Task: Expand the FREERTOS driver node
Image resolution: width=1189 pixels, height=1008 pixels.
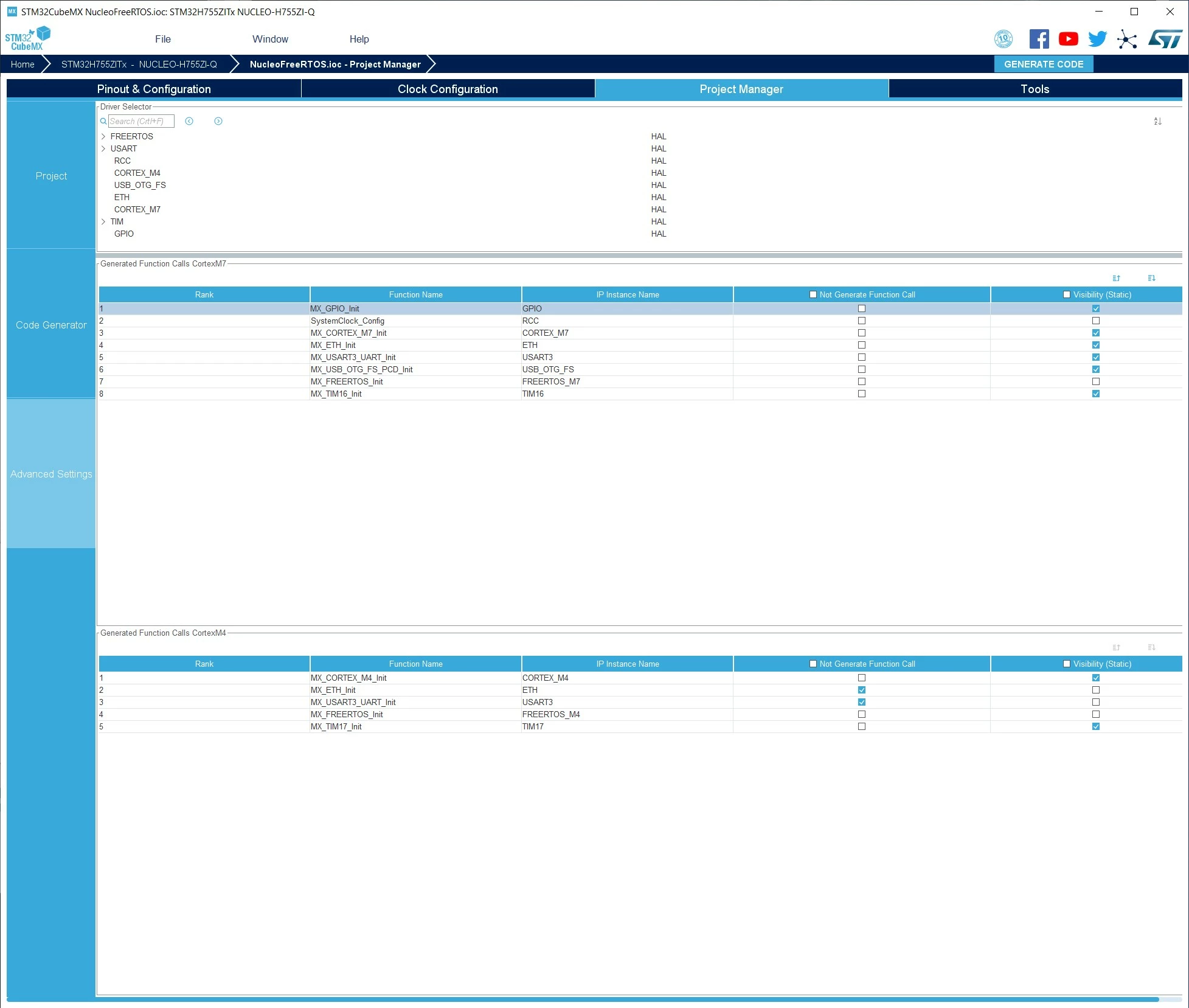Action: pyautogui.click(x=103, y=136)
